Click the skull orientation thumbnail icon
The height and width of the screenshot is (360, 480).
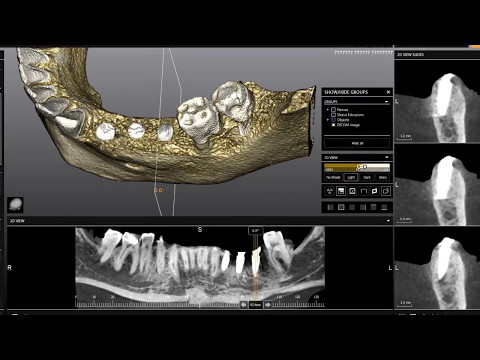[x=15, y=204]
